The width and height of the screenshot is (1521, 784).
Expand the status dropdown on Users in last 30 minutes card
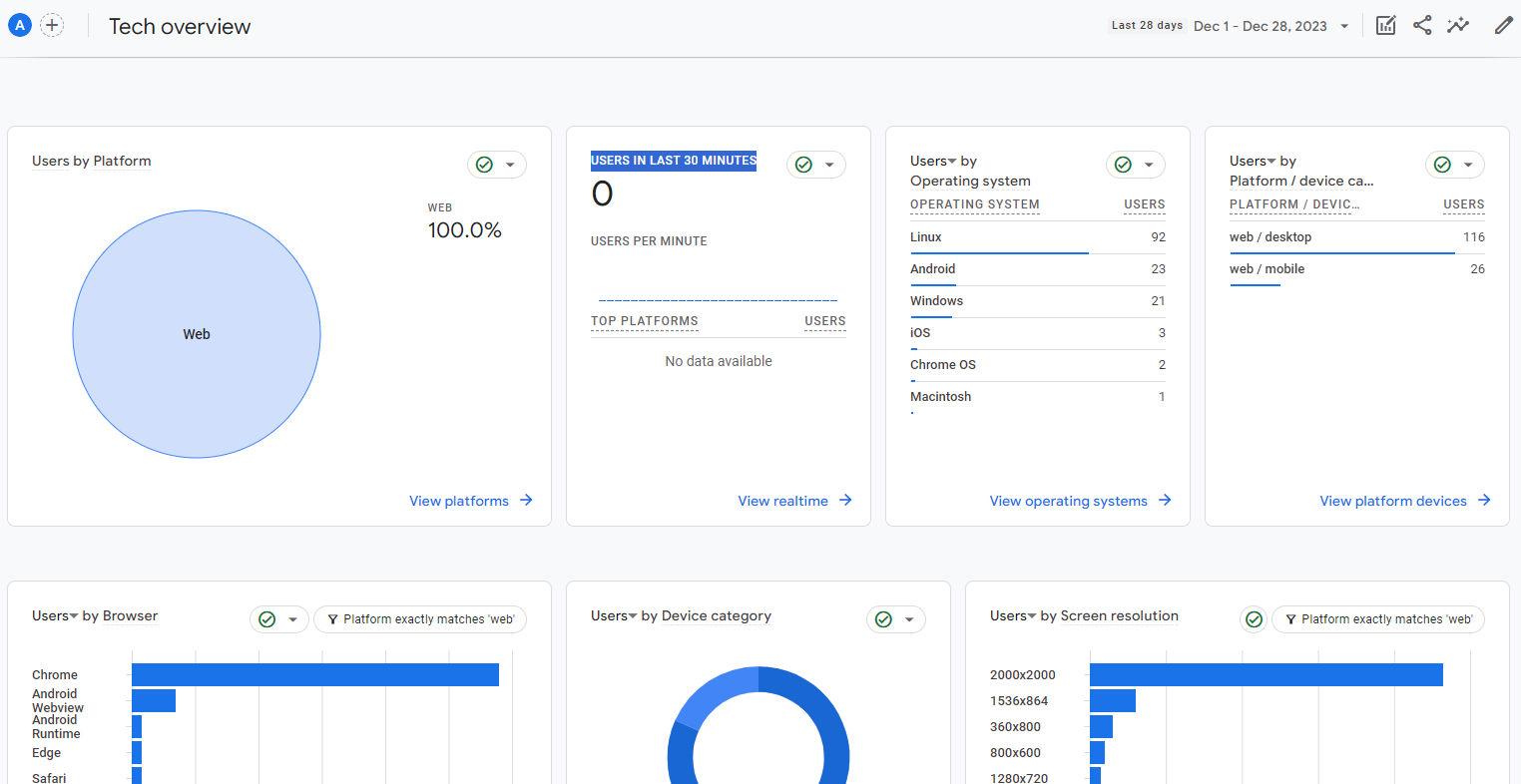[829, 165]
